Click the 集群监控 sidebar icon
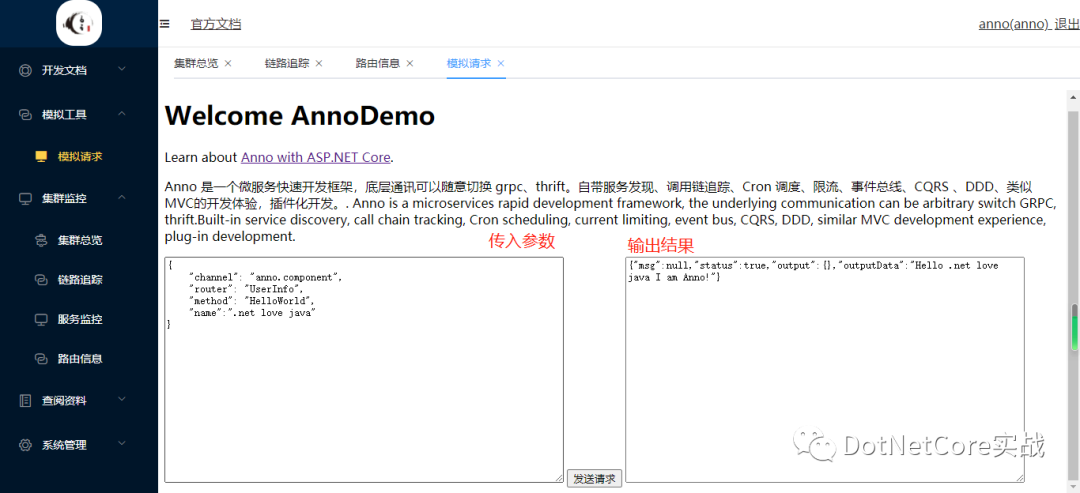The width and height of the screenshot is (1080, 493). [25, 199]
